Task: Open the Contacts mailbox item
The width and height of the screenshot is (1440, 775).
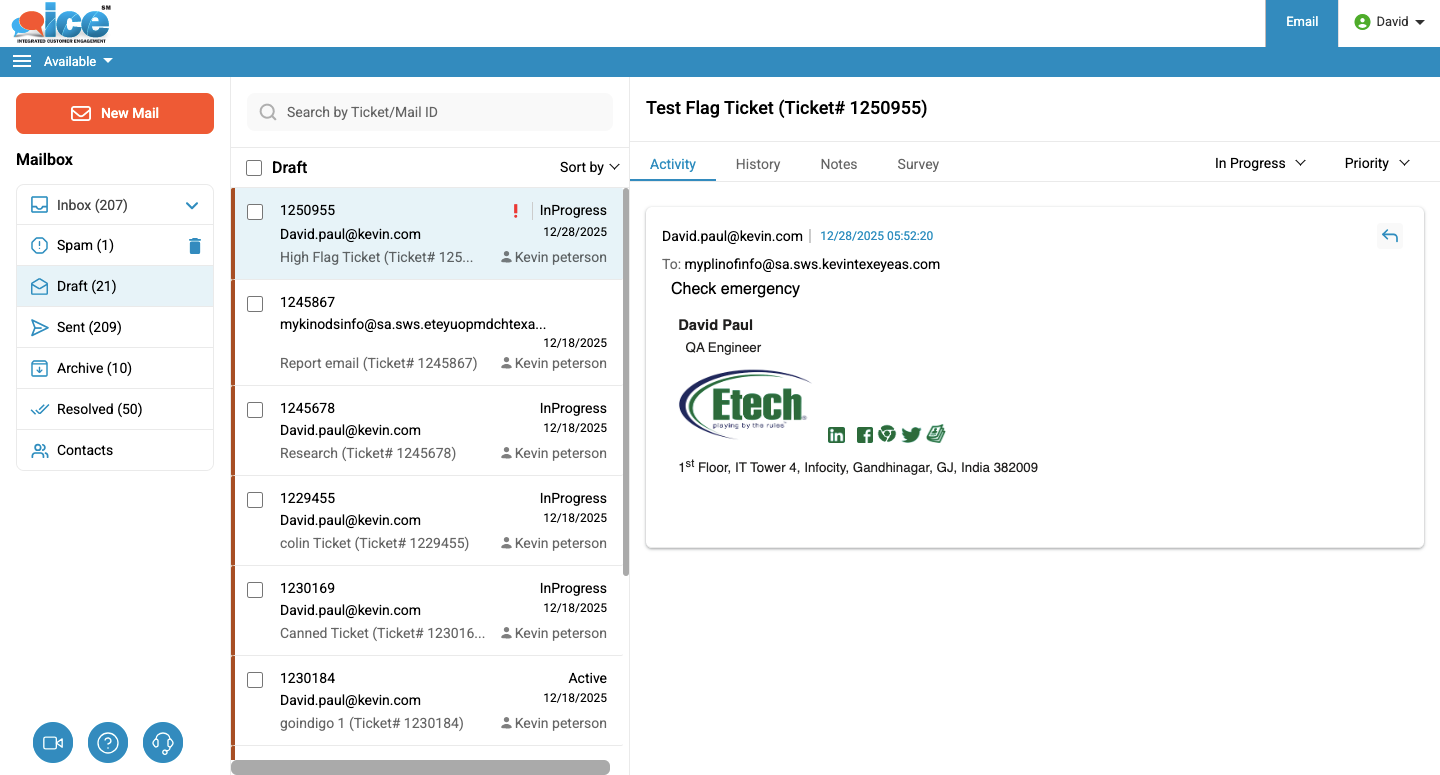Action: [85, 450]
